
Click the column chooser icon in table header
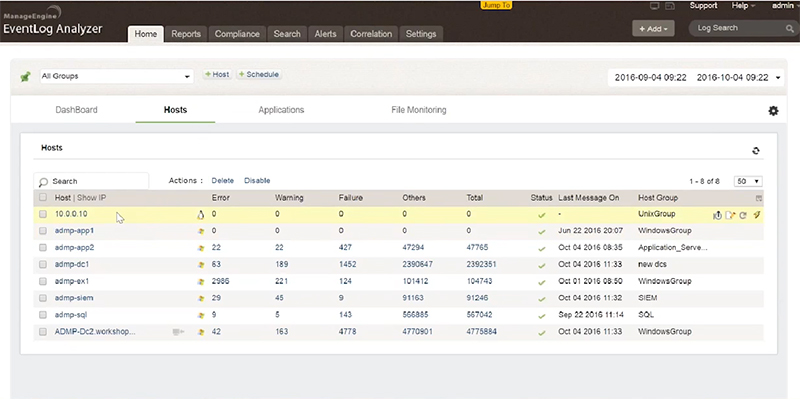tap(759, 198)
